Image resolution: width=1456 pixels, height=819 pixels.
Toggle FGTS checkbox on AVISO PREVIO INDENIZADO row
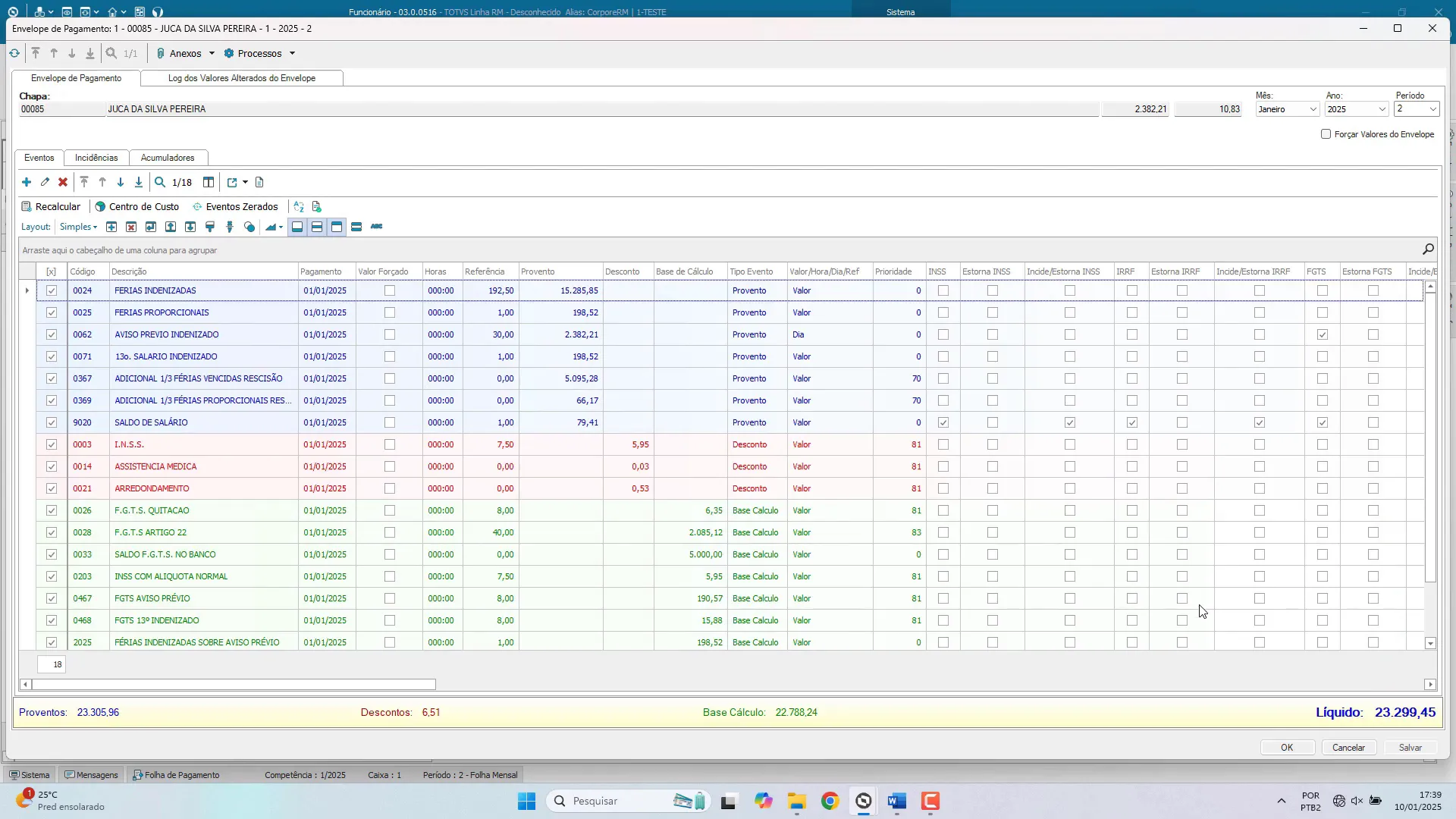point(1323,334)
